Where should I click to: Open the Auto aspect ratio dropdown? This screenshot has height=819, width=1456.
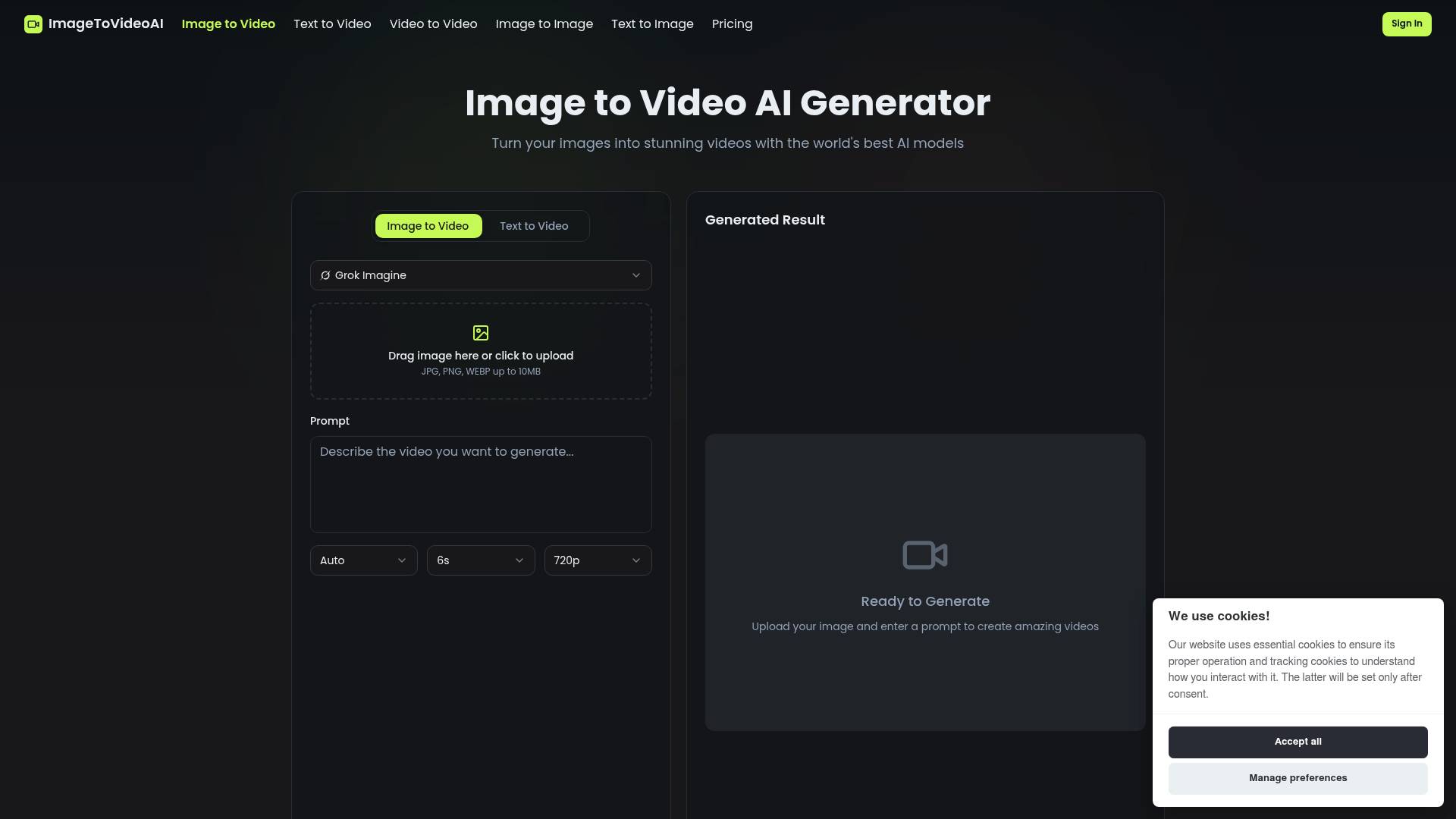[363, 560]
